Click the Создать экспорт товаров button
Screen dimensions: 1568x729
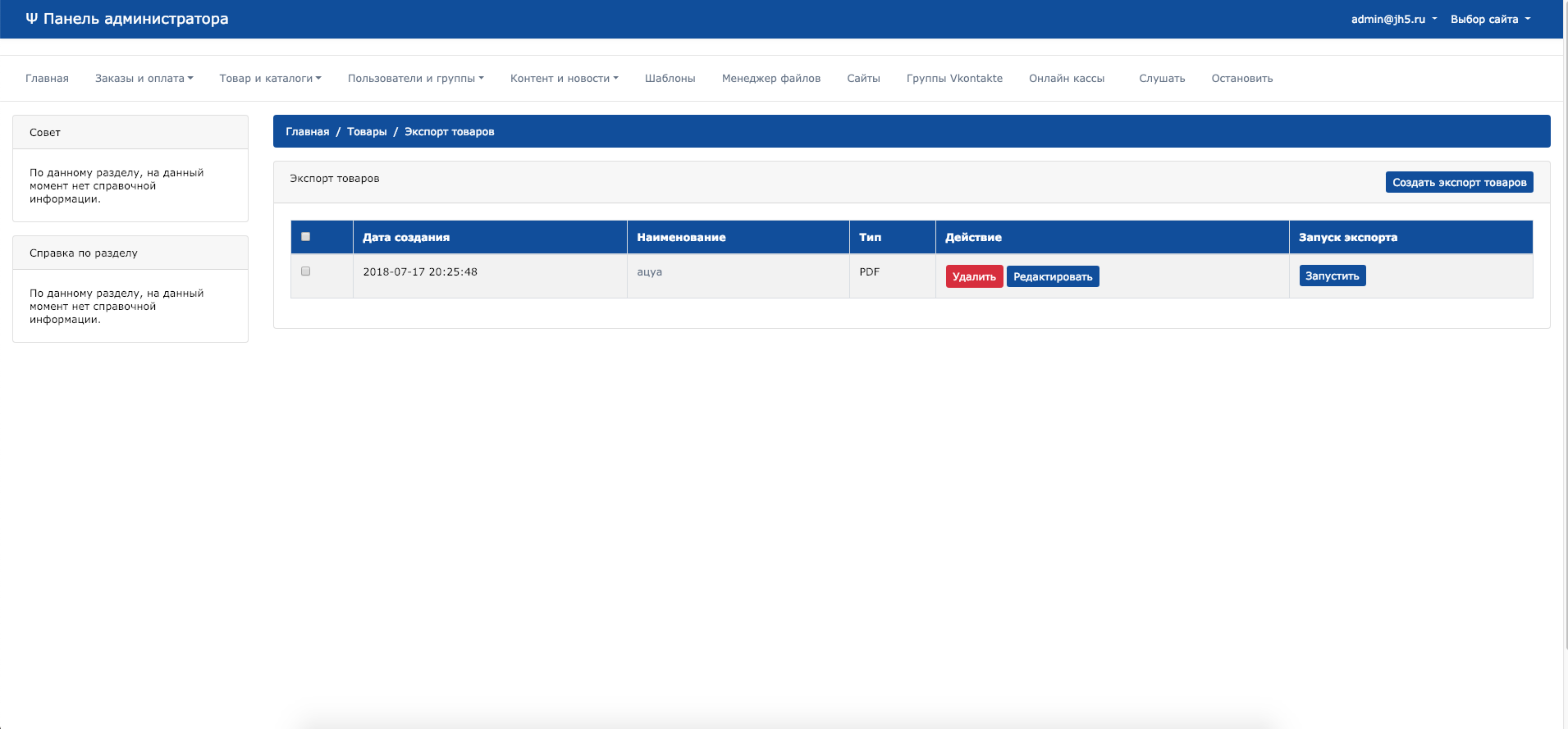(1460, 182)
